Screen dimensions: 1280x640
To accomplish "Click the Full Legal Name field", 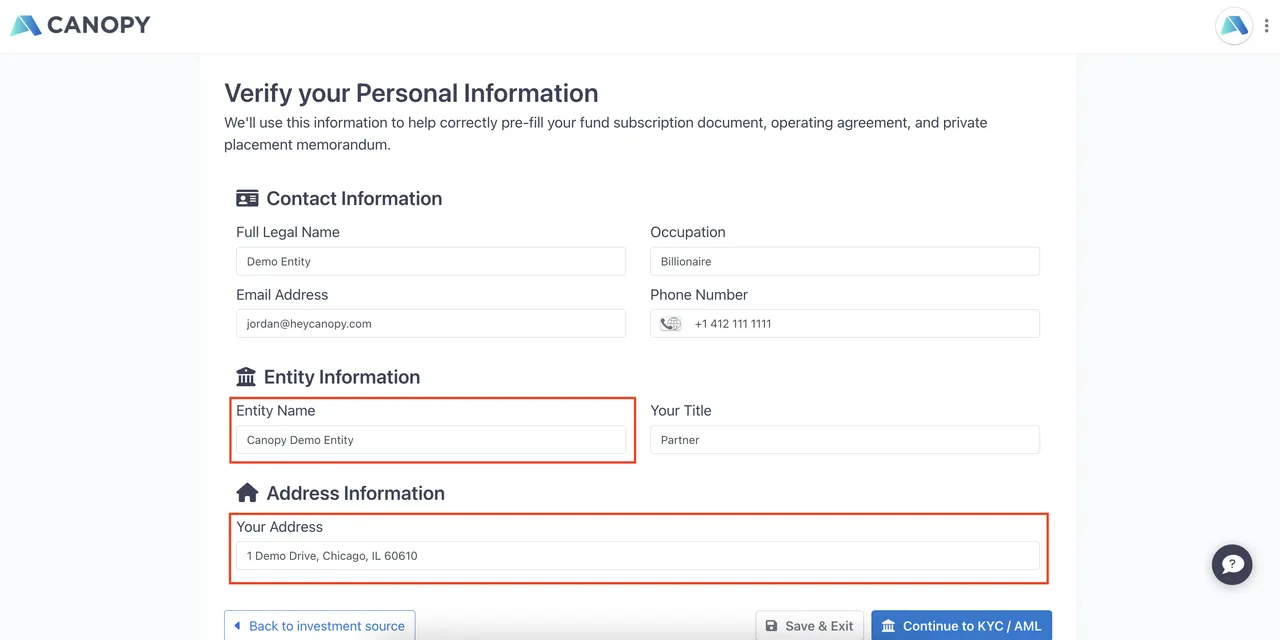I will tap(431, 261).
